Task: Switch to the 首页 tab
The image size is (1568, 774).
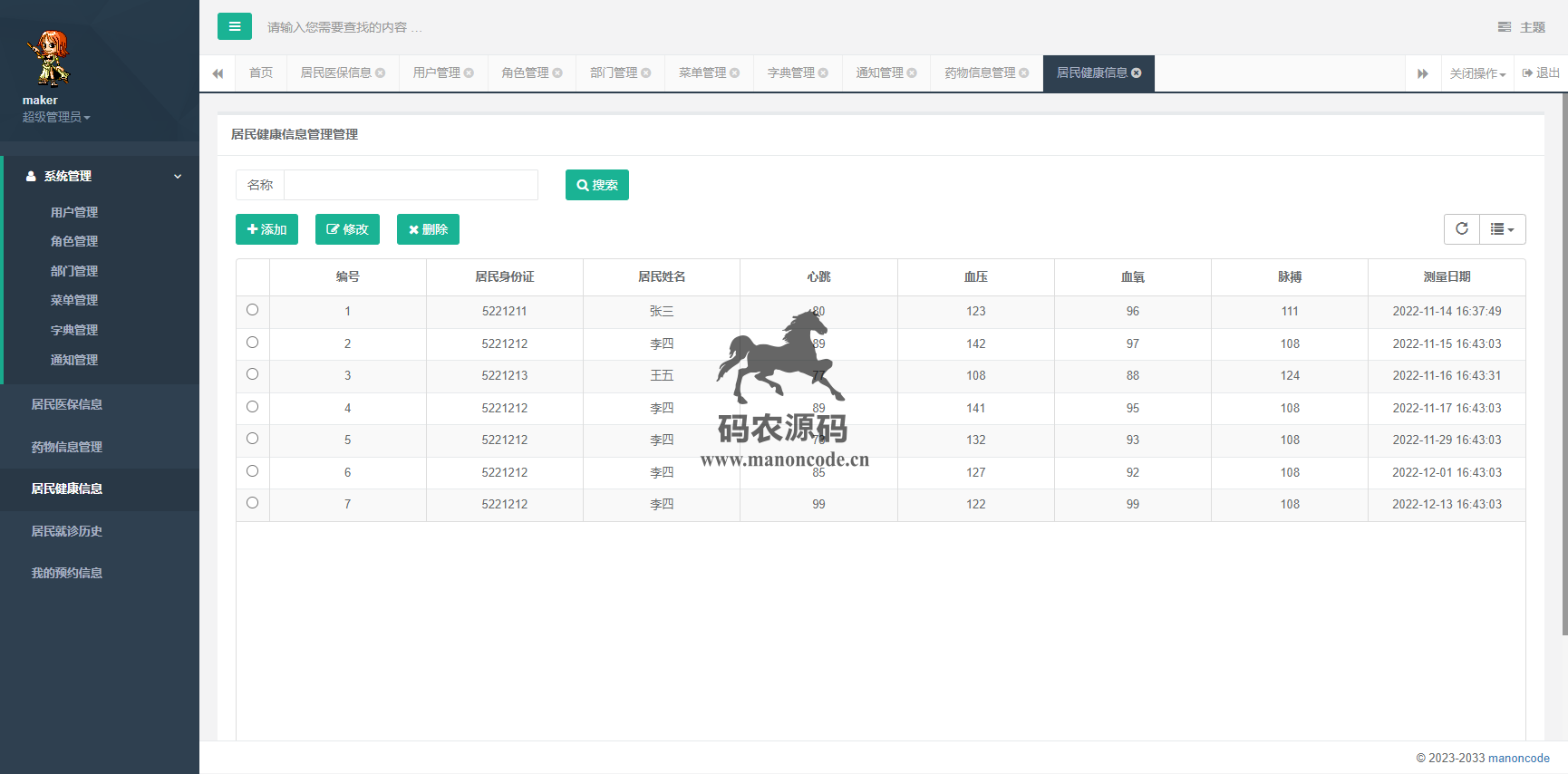Action: 261,73
